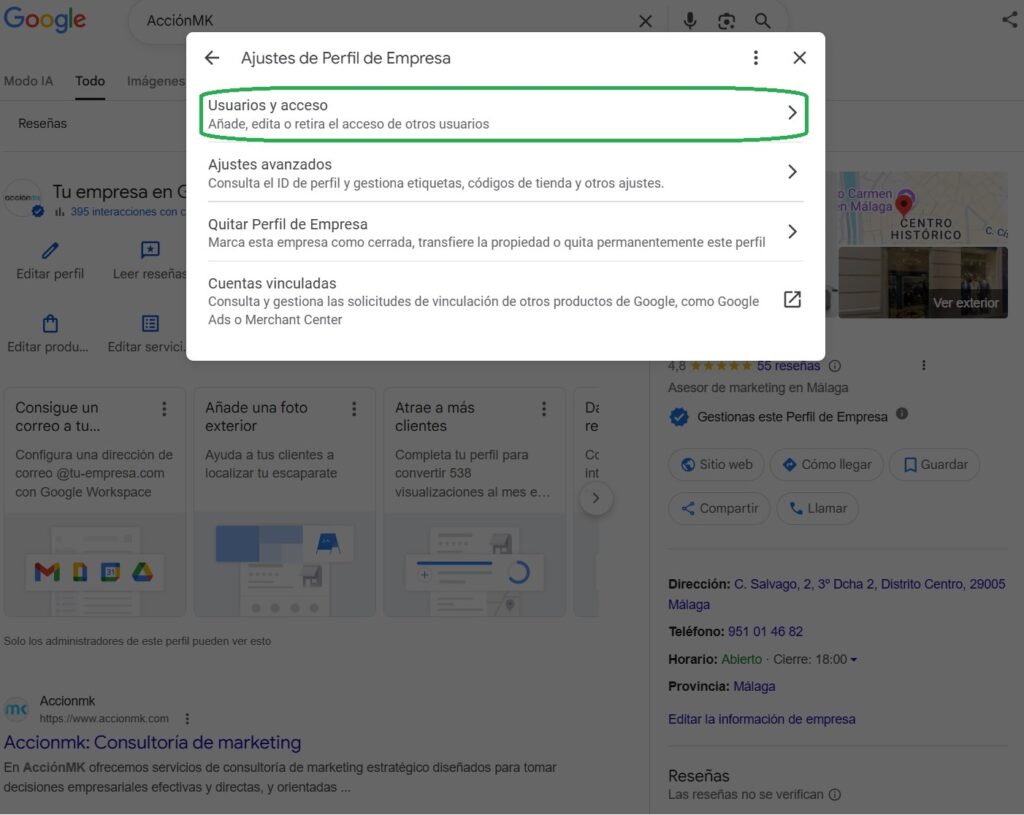Viewport: 1024px width, 815px height.
Task: Click next arrow on suggestion cards carousel
Action: 596,498
